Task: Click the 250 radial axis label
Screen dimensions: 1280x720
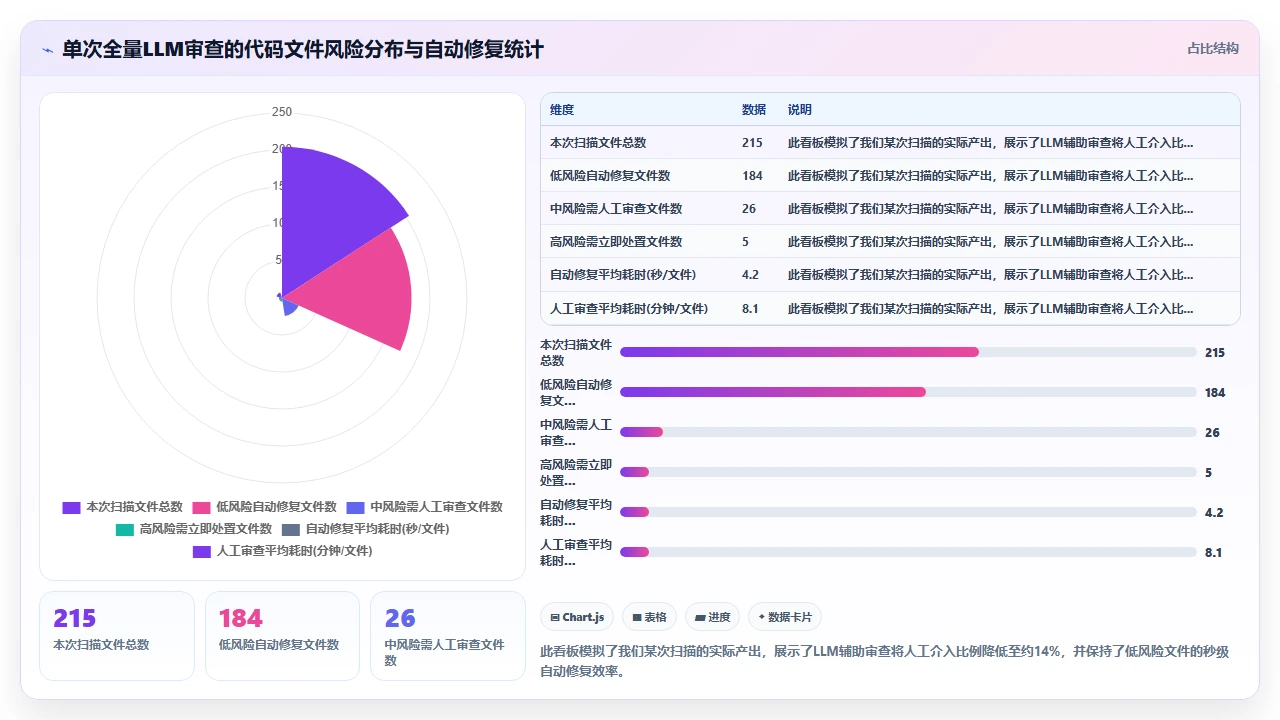Action: coord(282,112)
